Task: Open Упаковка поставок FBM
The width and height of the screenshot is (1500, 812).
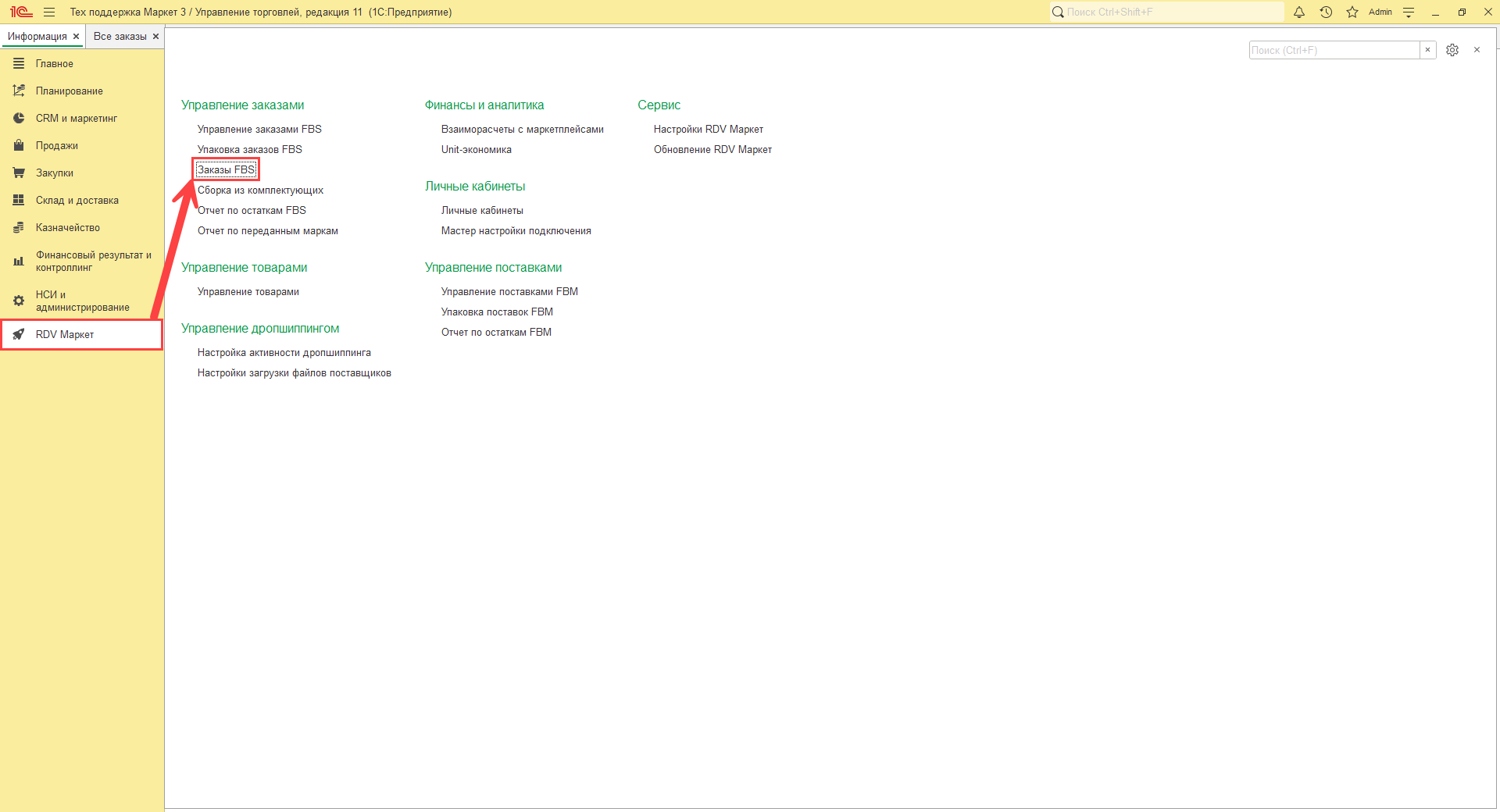Action: [497, 312]
